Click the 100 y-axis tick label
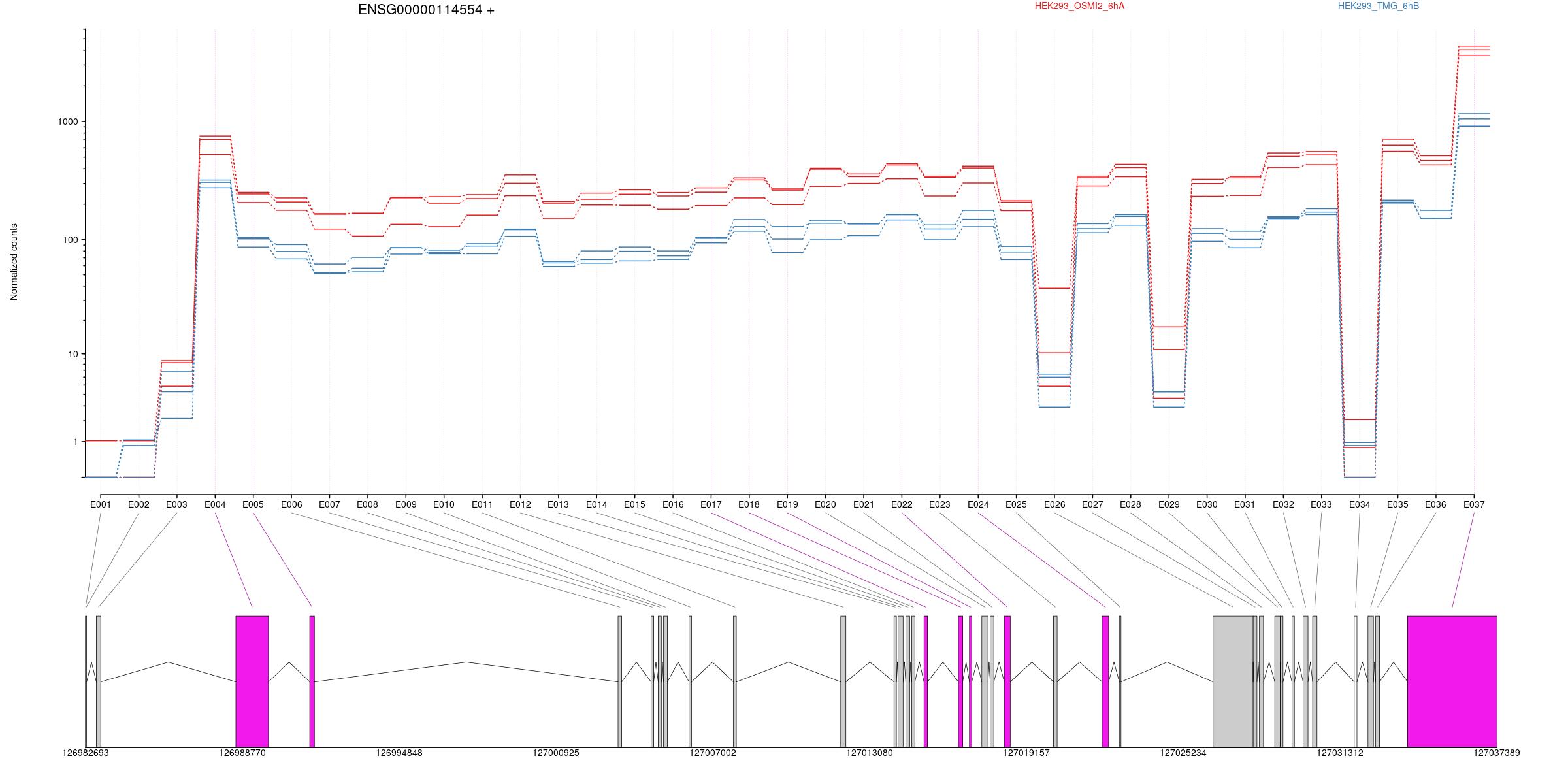1568x784 pixels. click(x=71, y=240)
